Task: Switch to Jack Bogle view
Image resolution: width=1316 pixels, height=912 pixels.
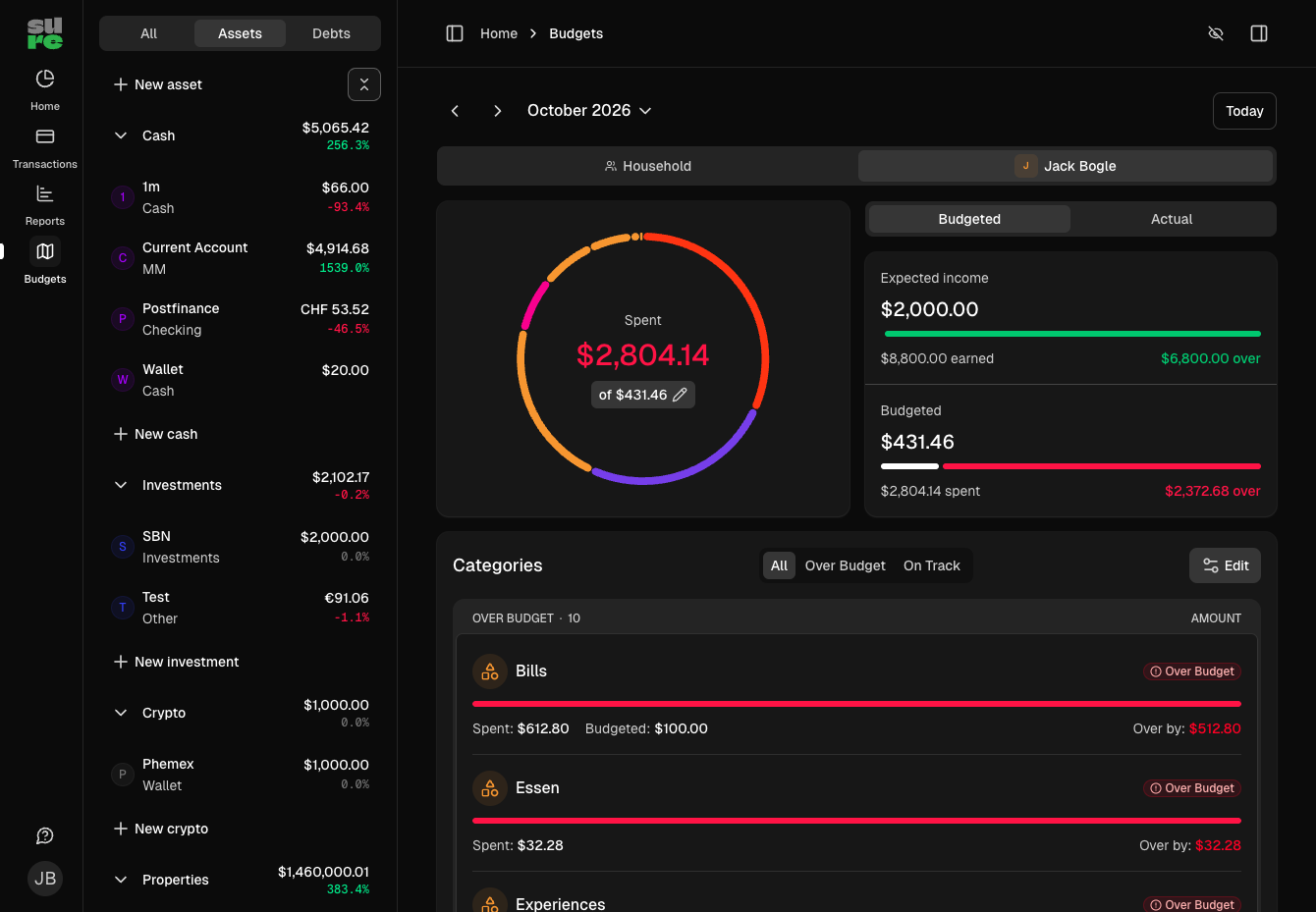Action: tap(1066, 166)
